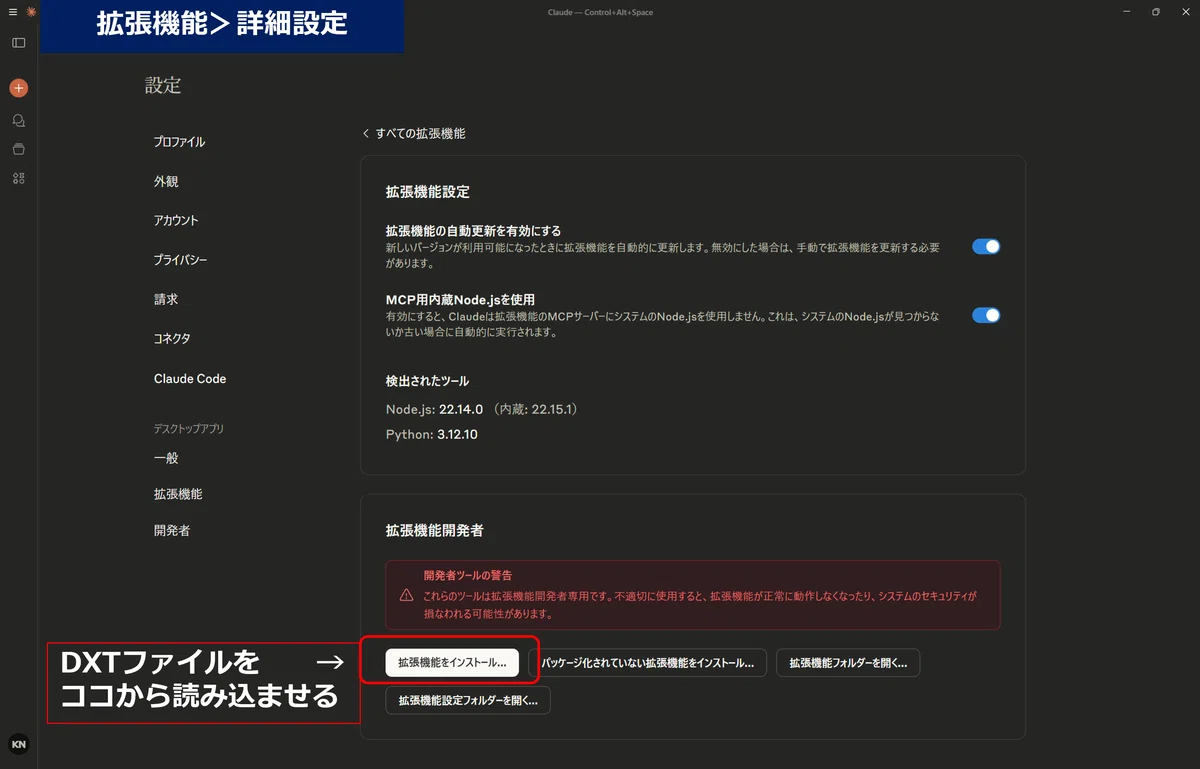1200x769 pixels.
Task: Start a new chat with plus icon
Action: (x=18, y=88)
